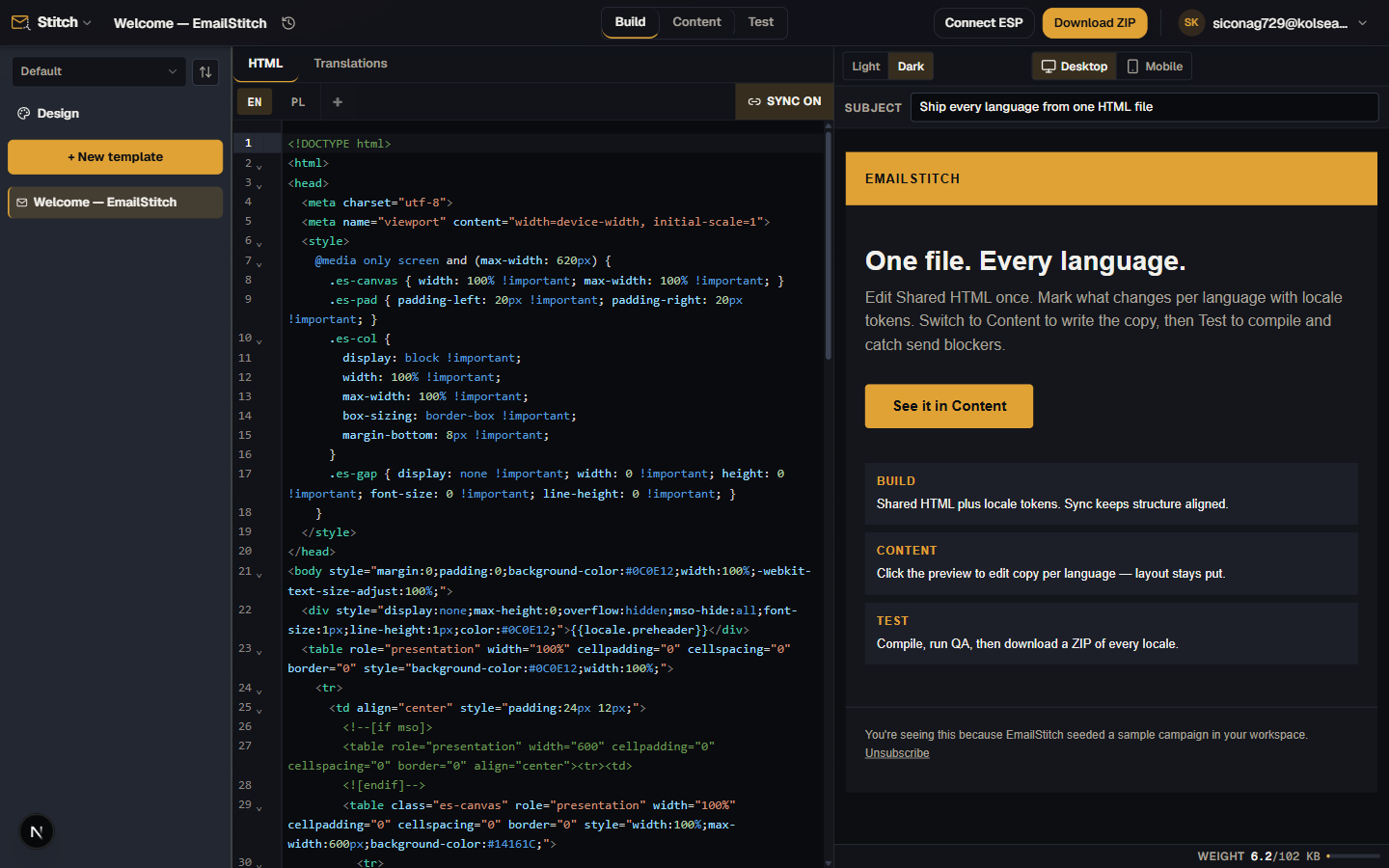Switch preview to Light theme
The height and width of the screenshot is (868, 1389).
pyautogui.click(x=865, y=67)
